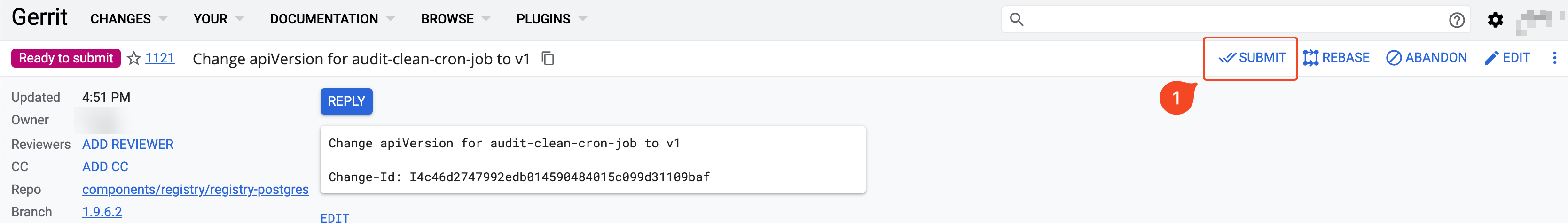Click the REPLY button
This screenshot has width=1568, height=223.
[x=346, y=101]
